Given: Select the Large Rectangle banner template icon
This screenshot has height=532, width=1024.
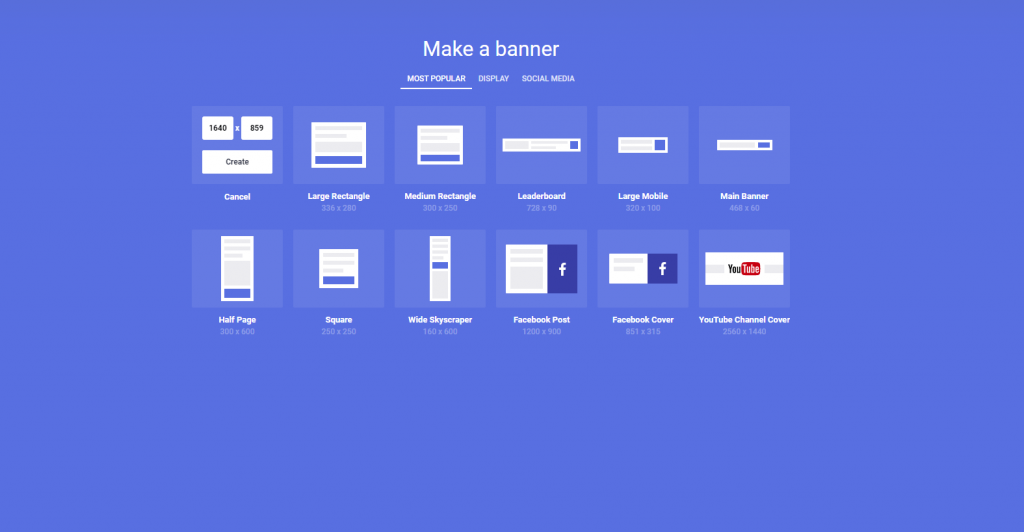Looking at the screenshot, I should tap(338, 144).
